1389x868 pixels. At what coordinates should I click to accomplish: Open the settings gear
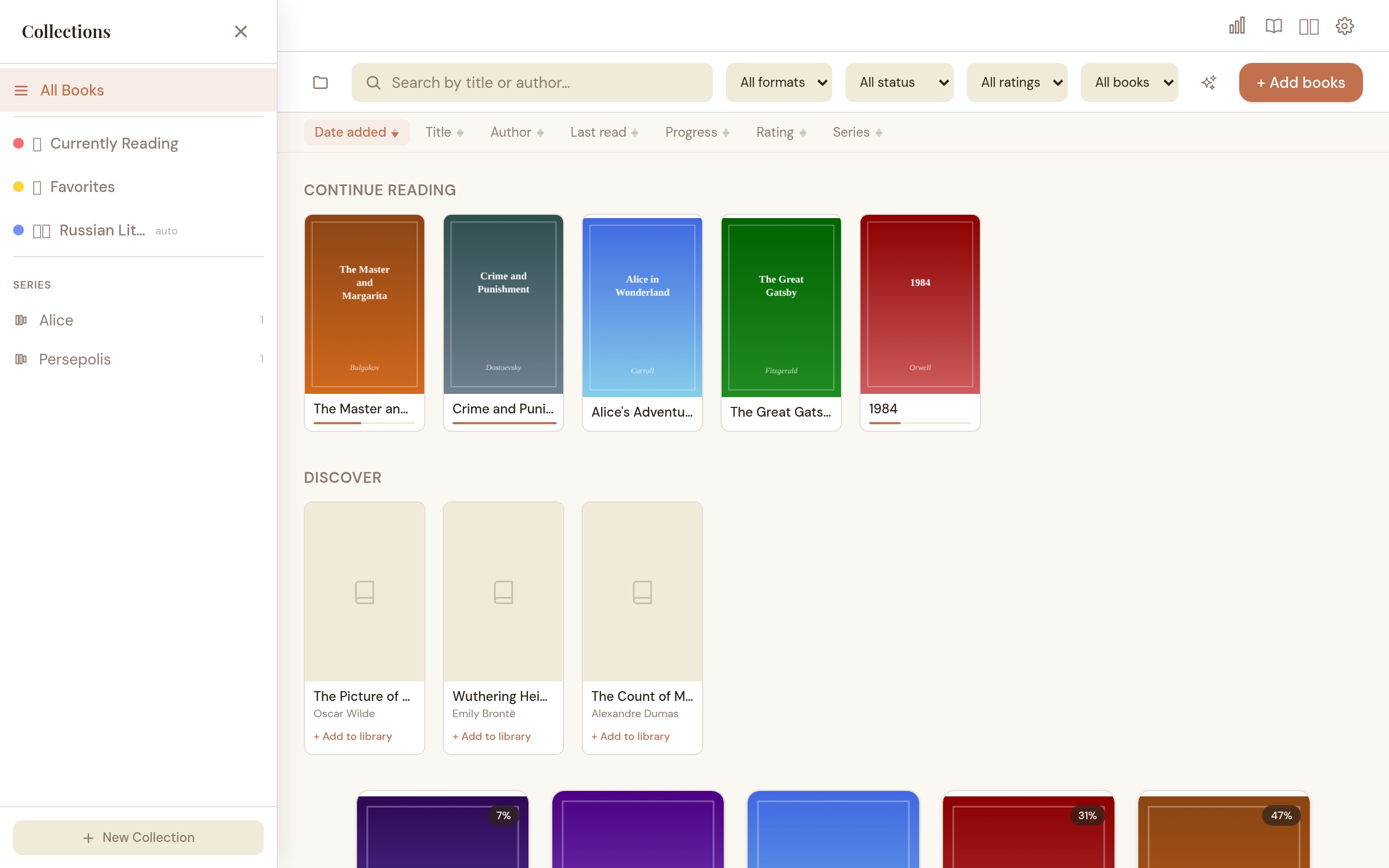1346,25
